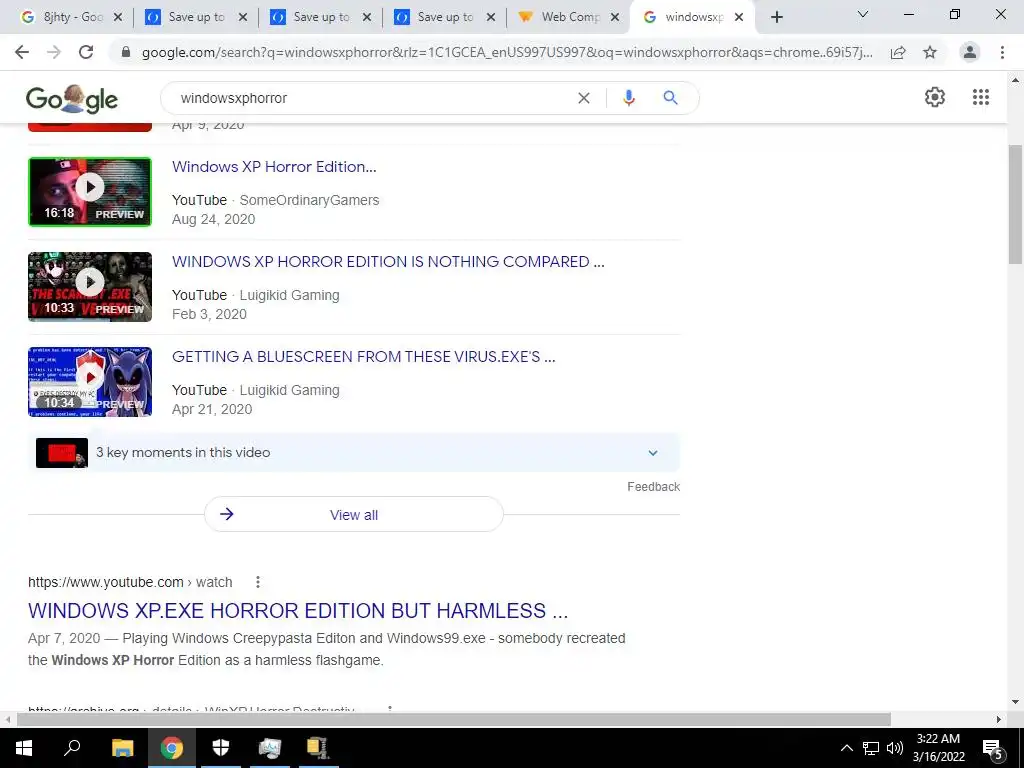Click the key moments red thumbnail
This screenshot has height=768, width=1024.
(x=62, y=453)
